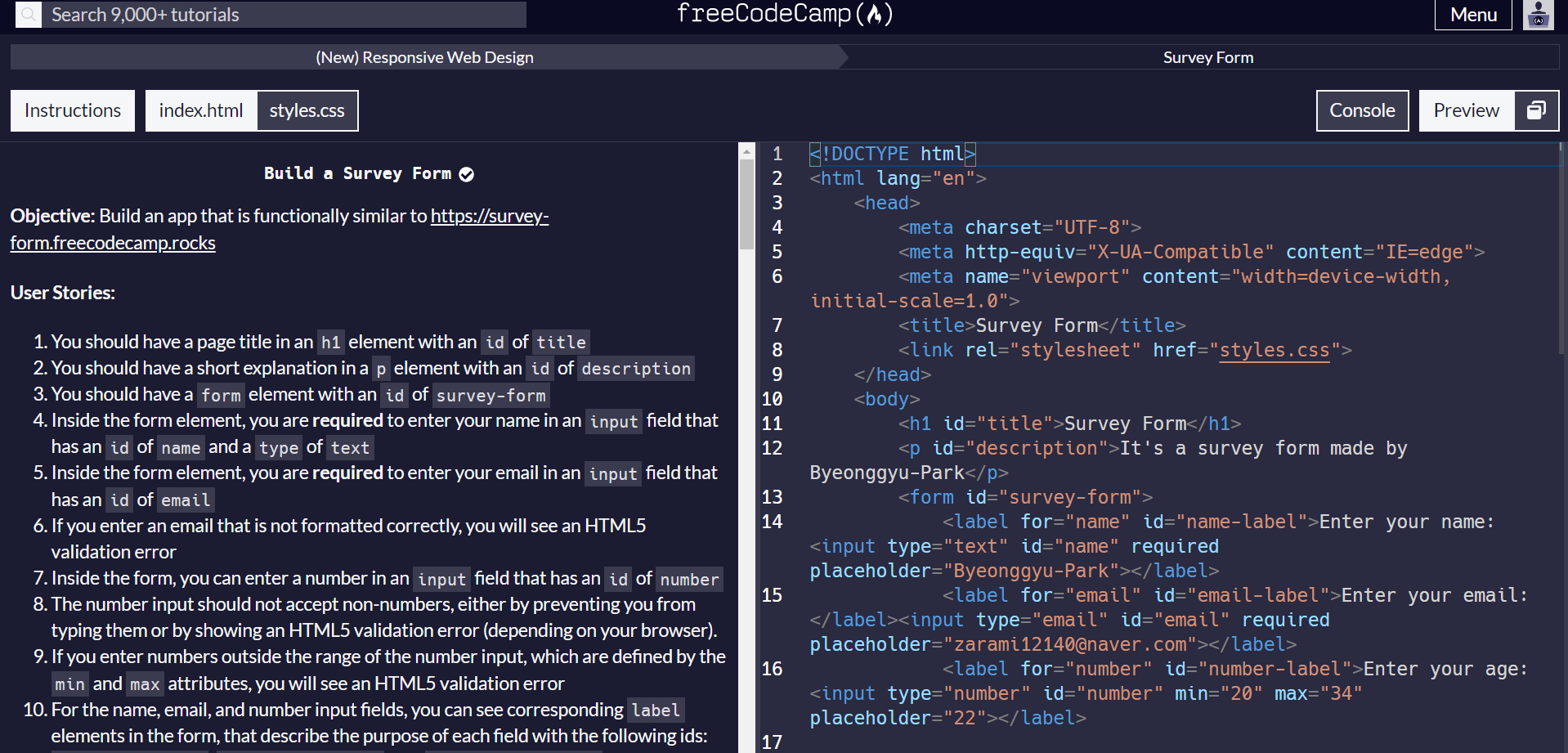
Task: Click the min="20" attribute in code
Action: click(x=1218, y=693)
